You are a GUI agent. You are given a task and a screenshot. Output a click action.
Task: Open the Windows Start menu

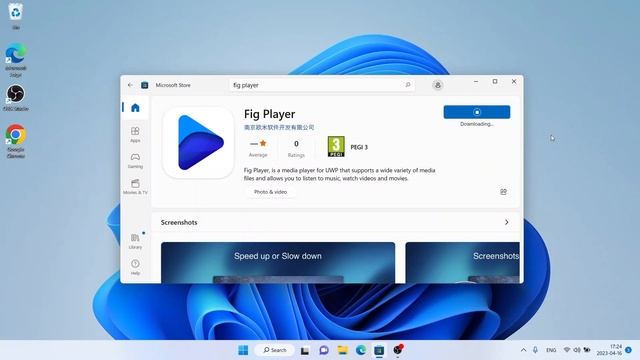pyautogui.click(x=243, y=350)
